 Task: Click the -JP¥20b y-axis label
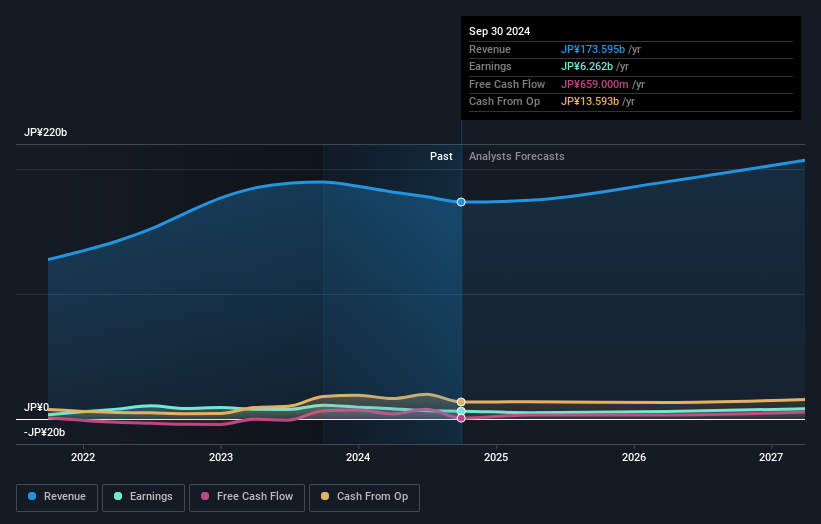tap(45, 432)
